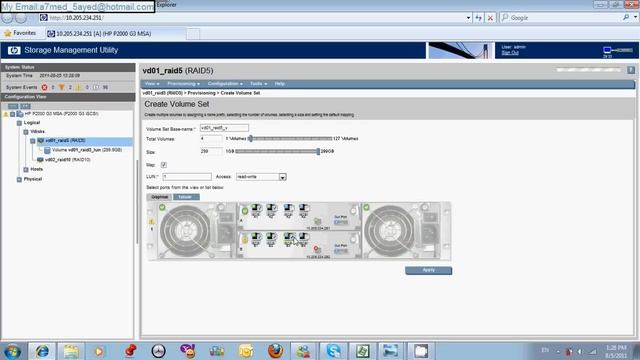
Task: Expand the Physical tree node
Action: [19, 179]
